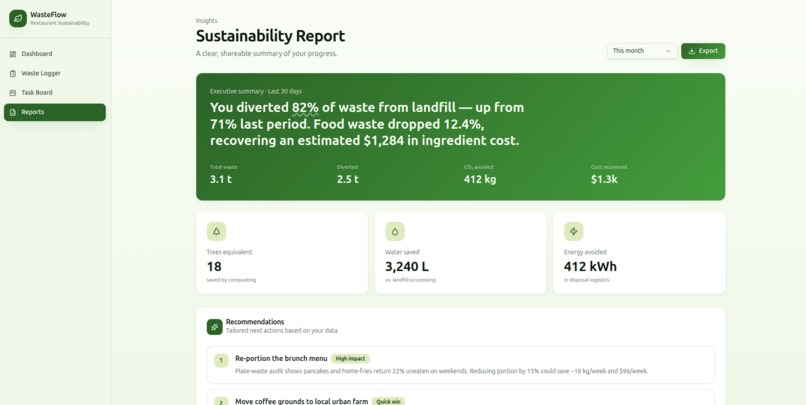The height and width of the screenshot is (405, 806).
Task: Click the lightning icon on Energy avoided card
Action: pyautogui.click(x=573, y=232)
